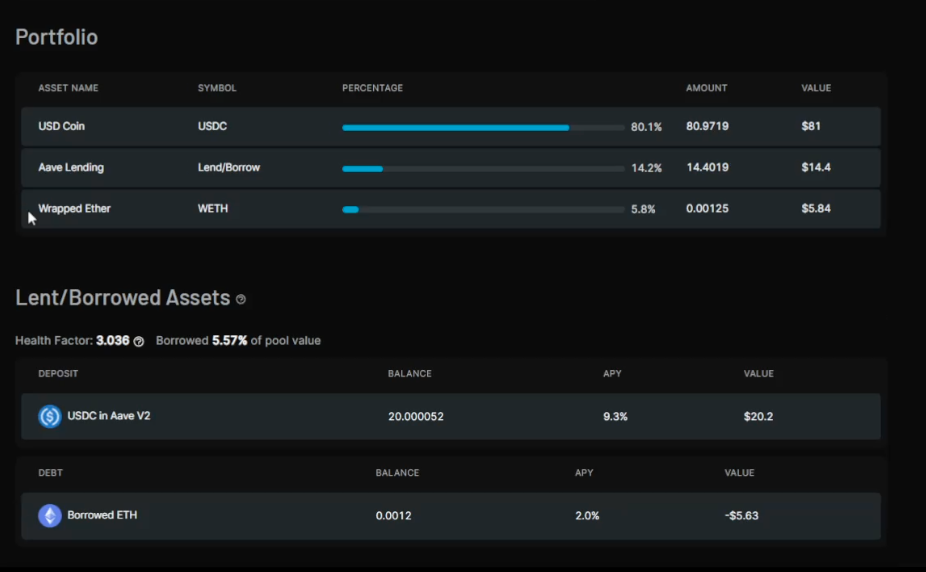Click the USDC in Aave V2 label

[109, 416]
